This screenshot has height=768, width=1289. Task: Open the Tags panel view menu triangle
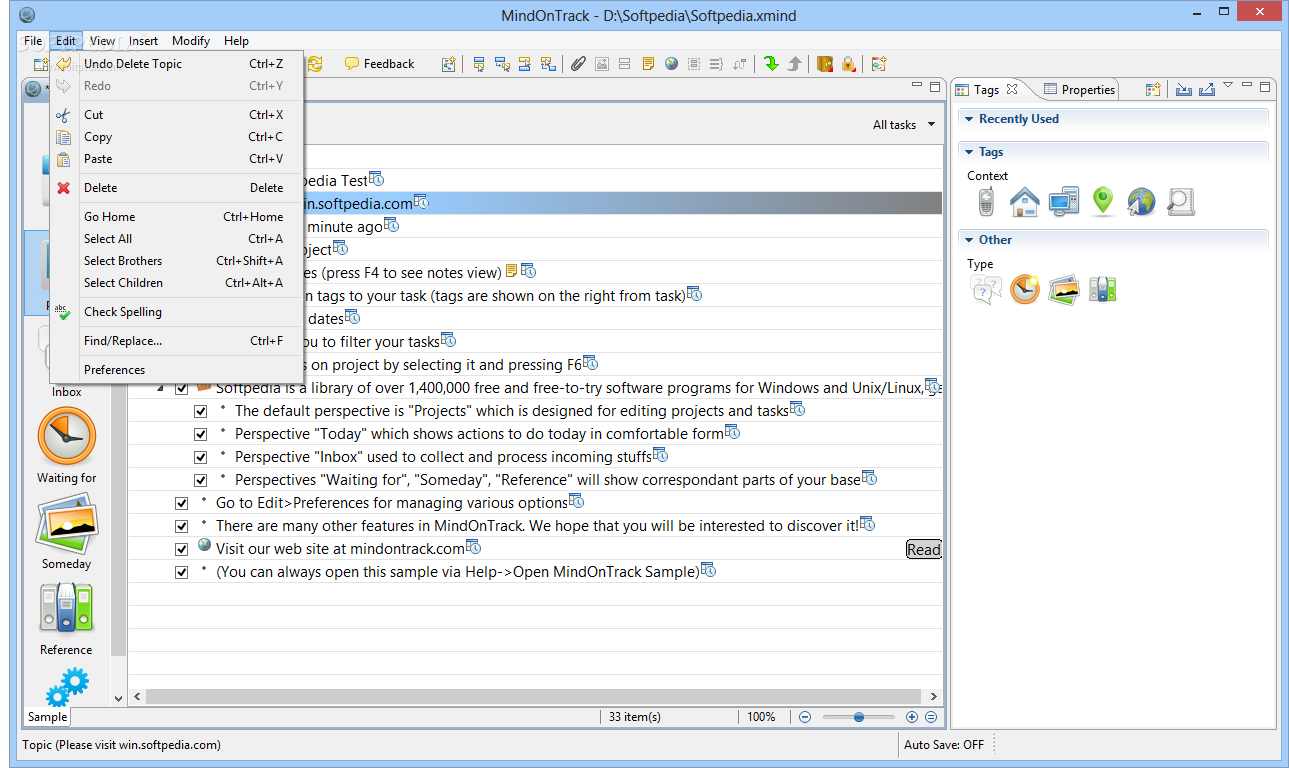pyautogui.click(x=1228, y=86)
